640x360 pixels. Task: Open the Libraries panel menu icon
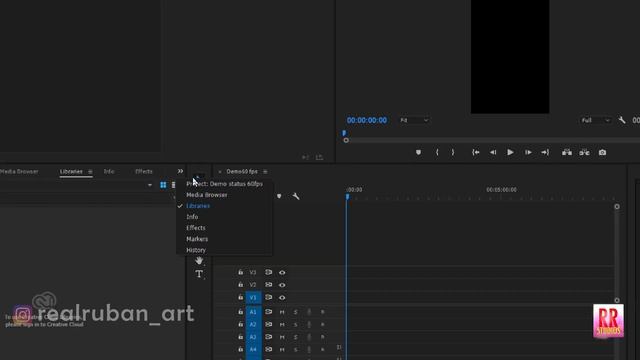coord(90,171)
